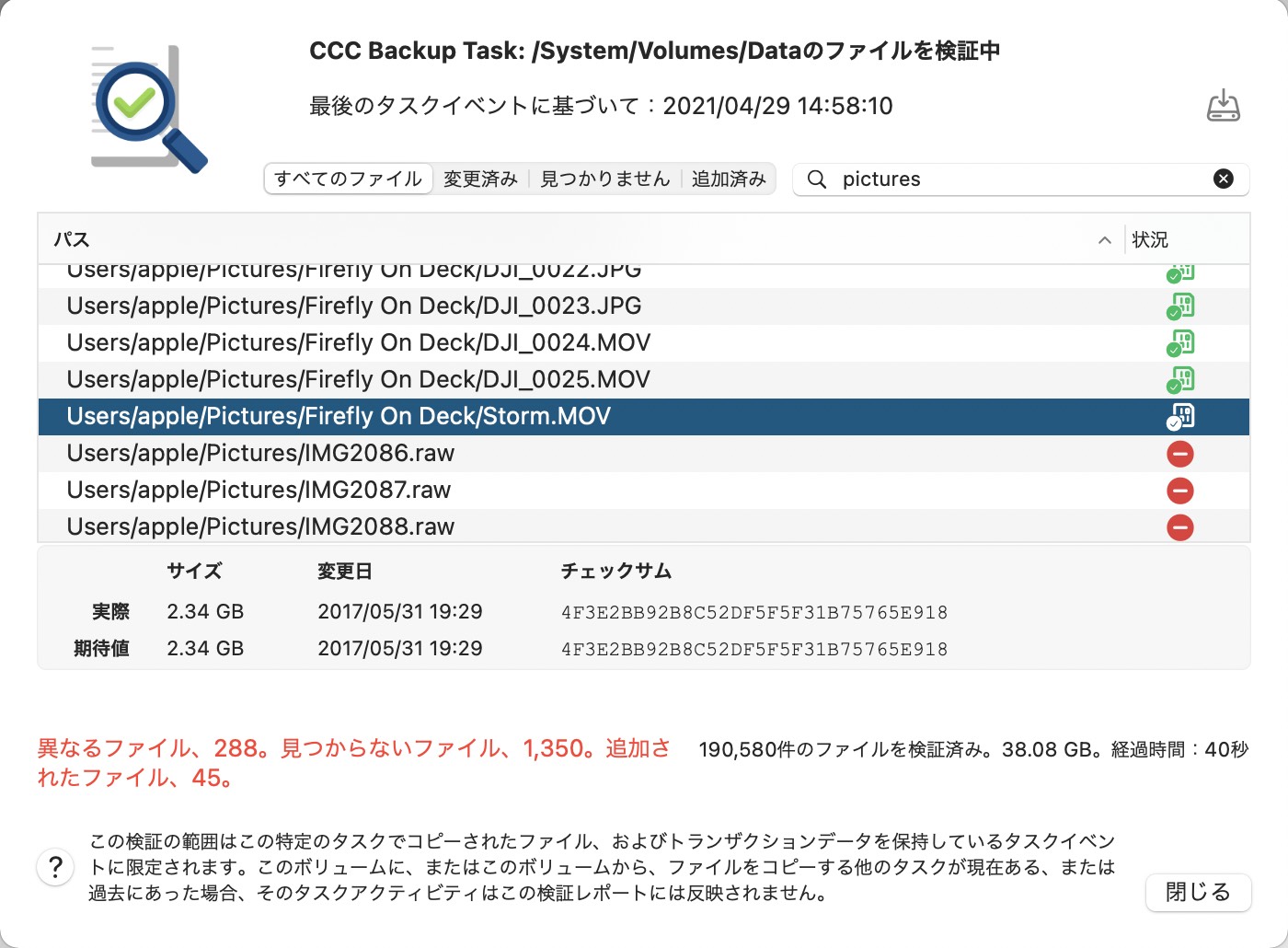Click the 状況 column header
Image resolution: width=1288 pixels, height=948 pixels.
(x=1150, y=239)
